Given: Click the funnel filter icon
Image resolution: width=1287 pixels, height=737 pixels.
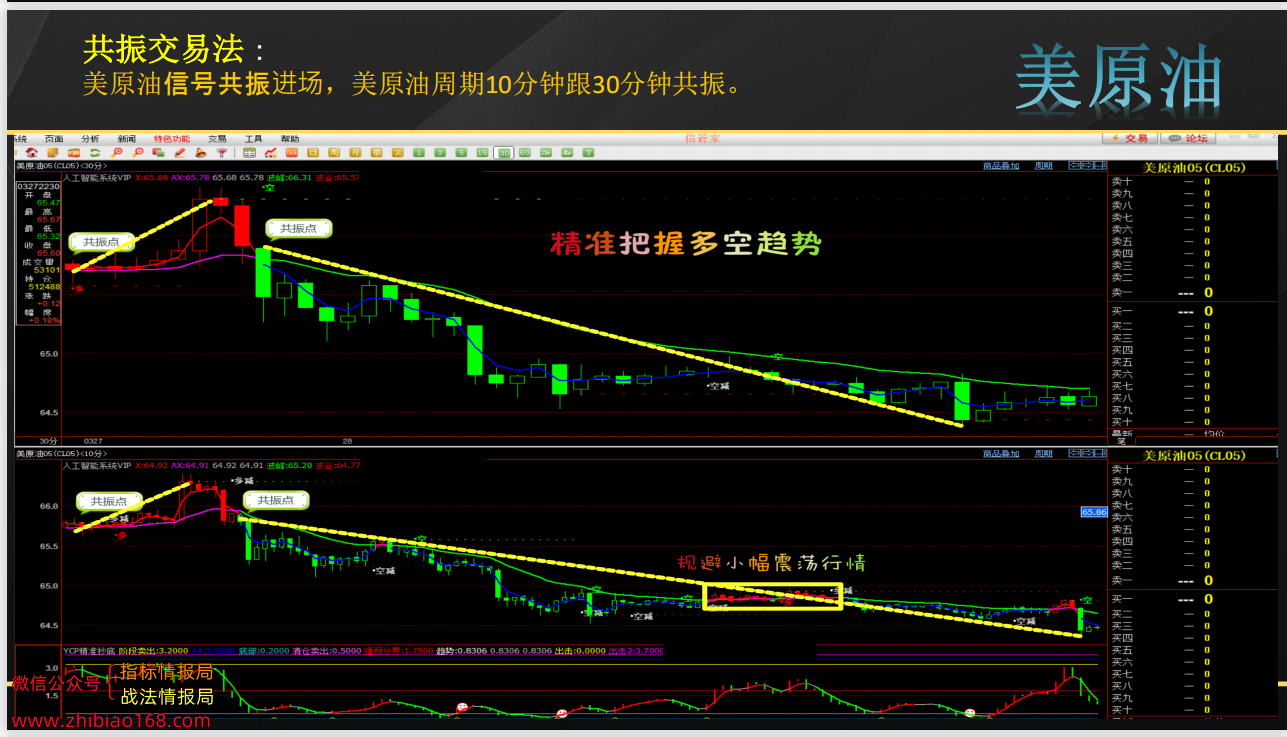Looking at the screenshot, I should (x=222, y=153).
